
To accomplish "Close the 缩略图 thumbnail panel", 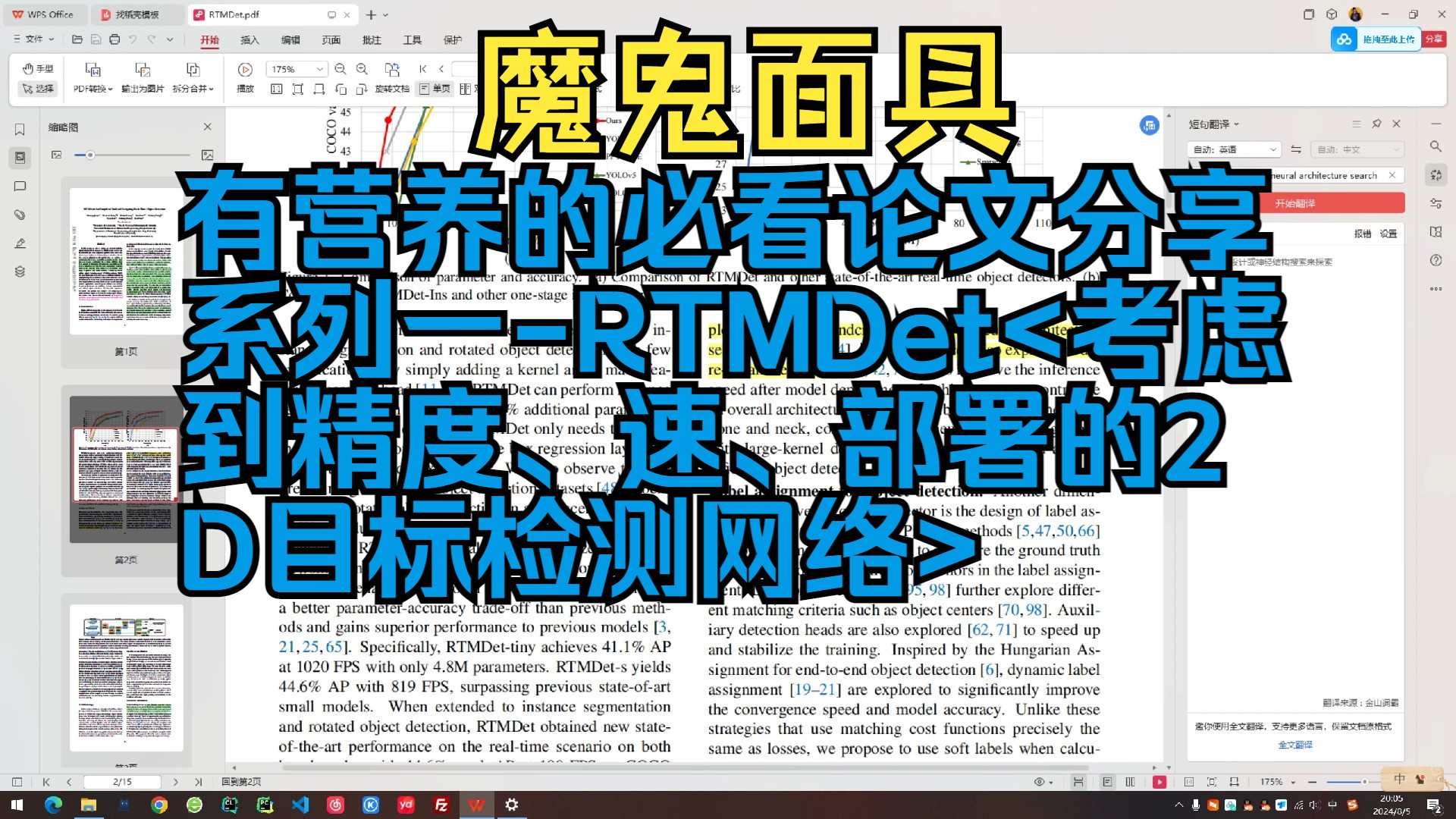I will coord(208,127).
